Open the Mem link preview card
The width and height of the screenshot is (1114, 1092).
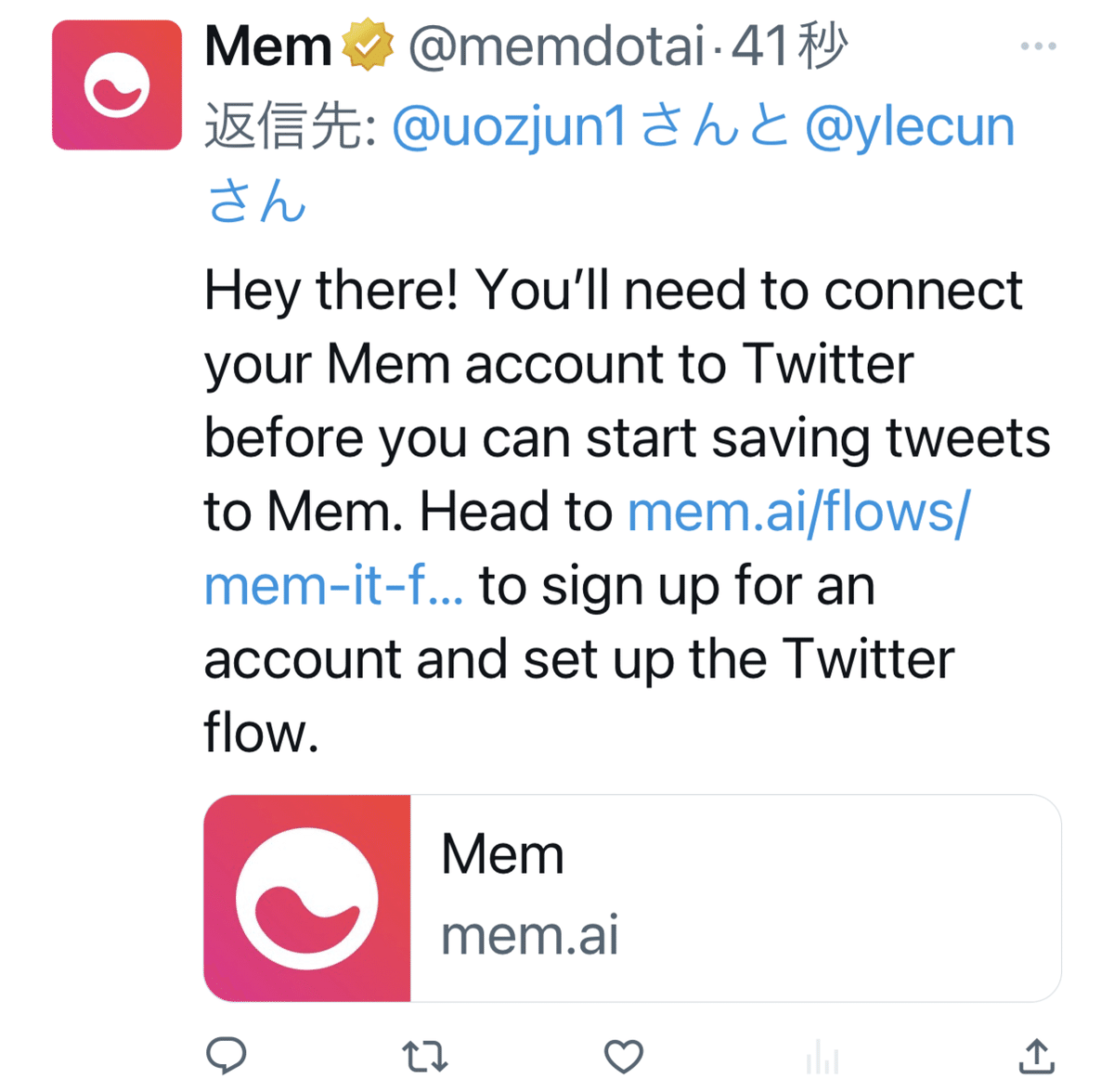click(632, 898)
